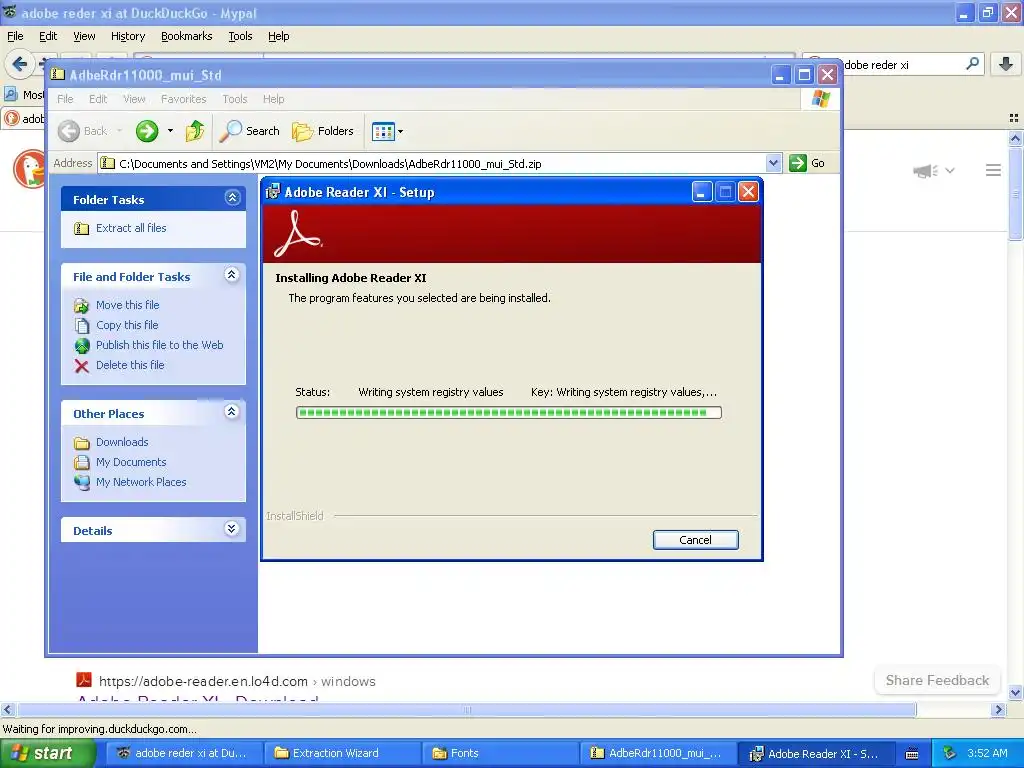Screen dimensions: 1024x768
Task: Toggle the Folders pane in Explorer
Action: (x=323, y=131)
